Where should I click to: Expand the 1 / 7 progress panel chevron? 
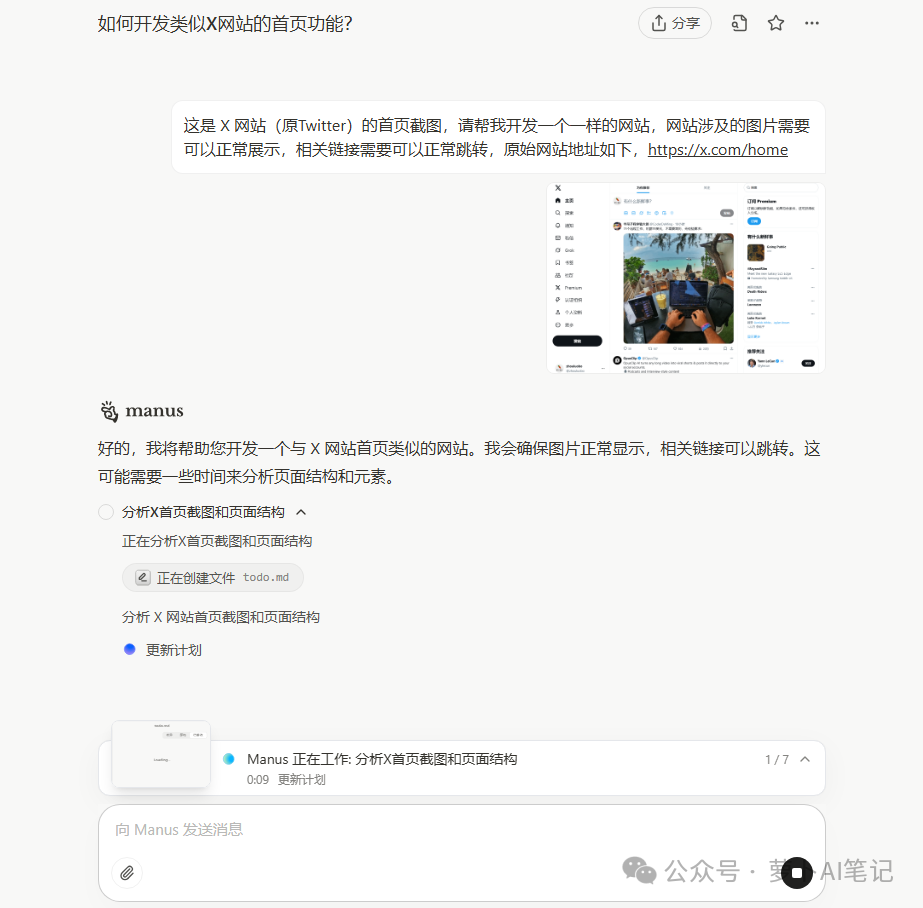point(805,759)
